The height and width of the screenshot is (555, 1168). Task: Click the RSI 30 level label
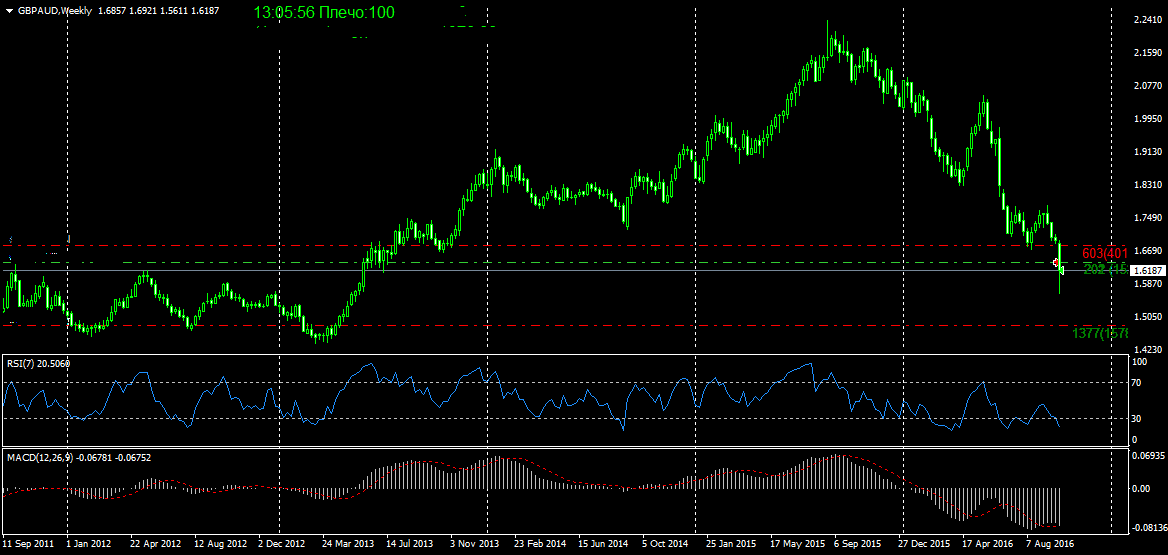click(x=1137, y=419)
